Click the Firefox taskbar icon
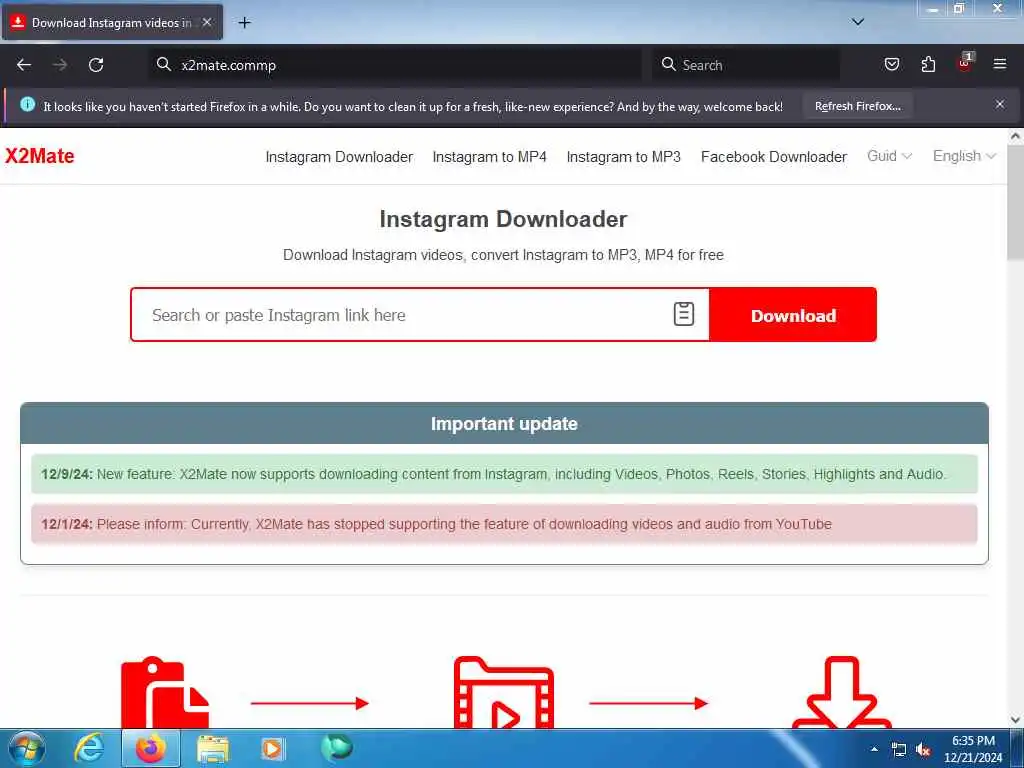The height and width of the screenshot is (768, 1024). pyautogui.click(x=150, y=748)
